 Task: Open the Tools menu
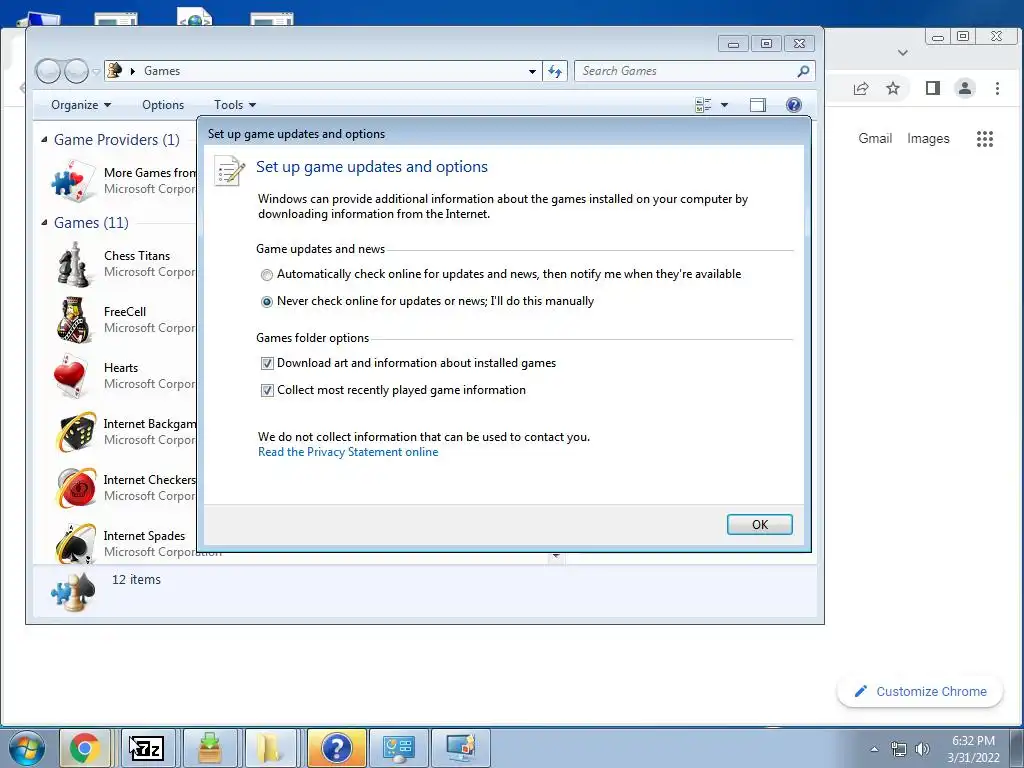point(234,105)
